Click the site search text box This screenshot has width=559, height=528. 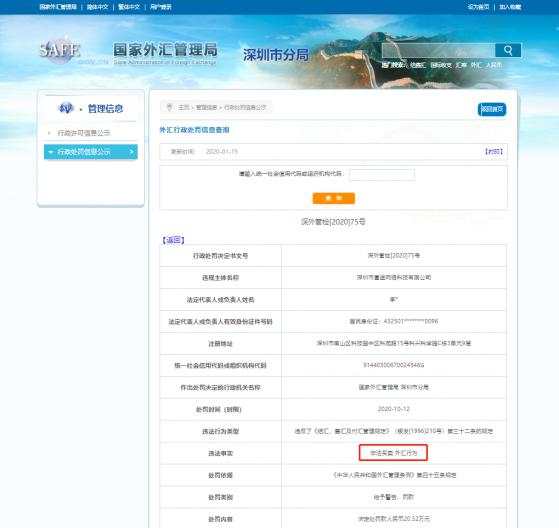pos(439,50)
